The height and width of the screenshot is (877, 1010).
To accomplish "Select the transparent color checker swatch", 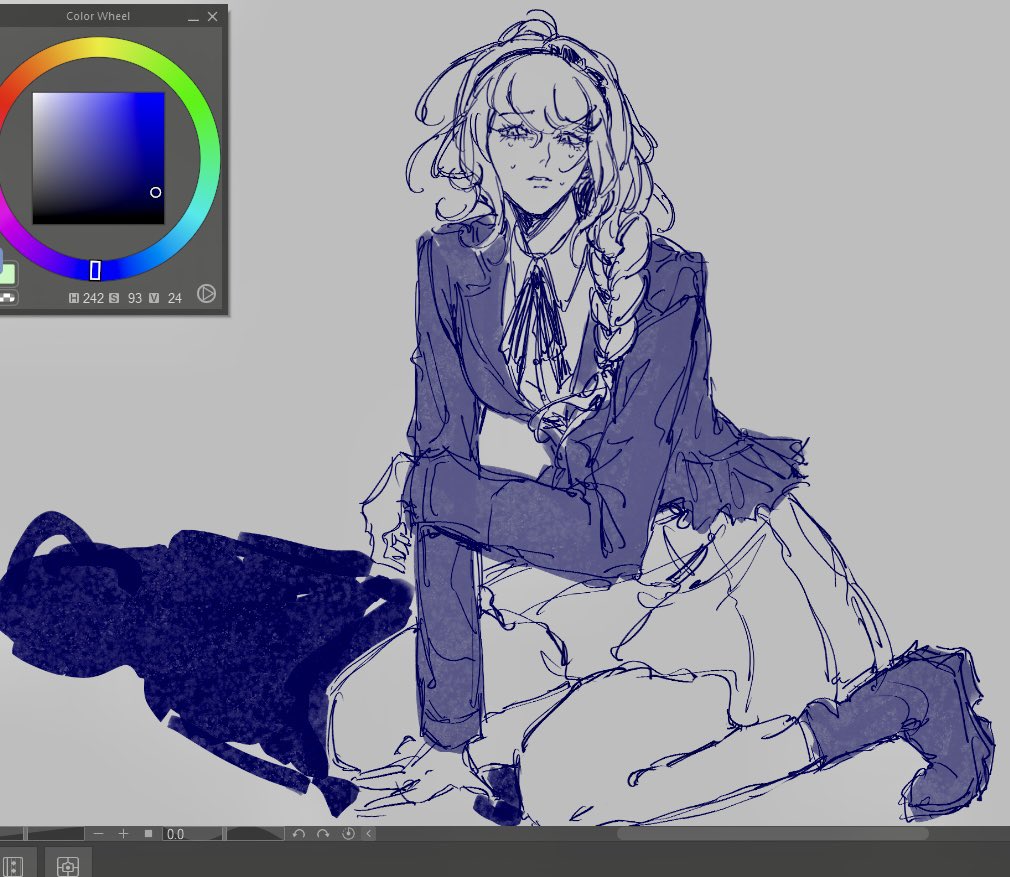I will [x=8, y=297].
